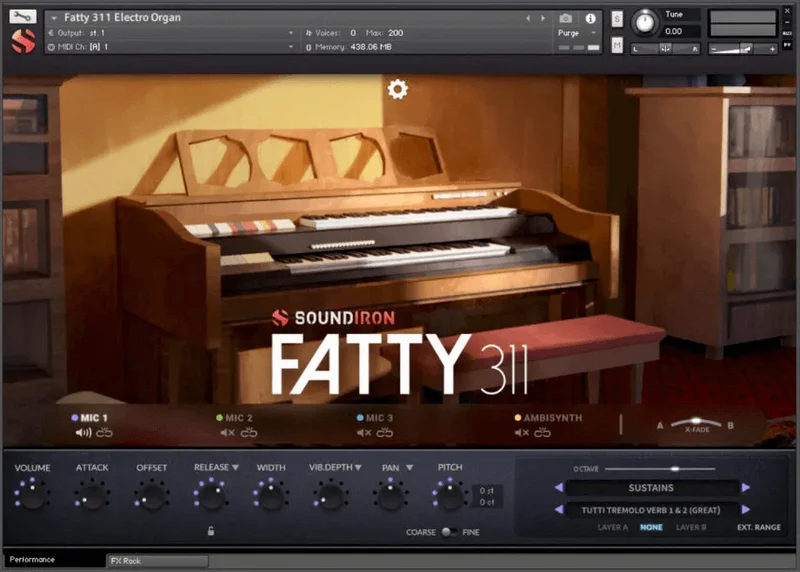Unmute the MIC 3 speaker icon
The height and width of the screenshot is (572, 800).
(364, 433)
